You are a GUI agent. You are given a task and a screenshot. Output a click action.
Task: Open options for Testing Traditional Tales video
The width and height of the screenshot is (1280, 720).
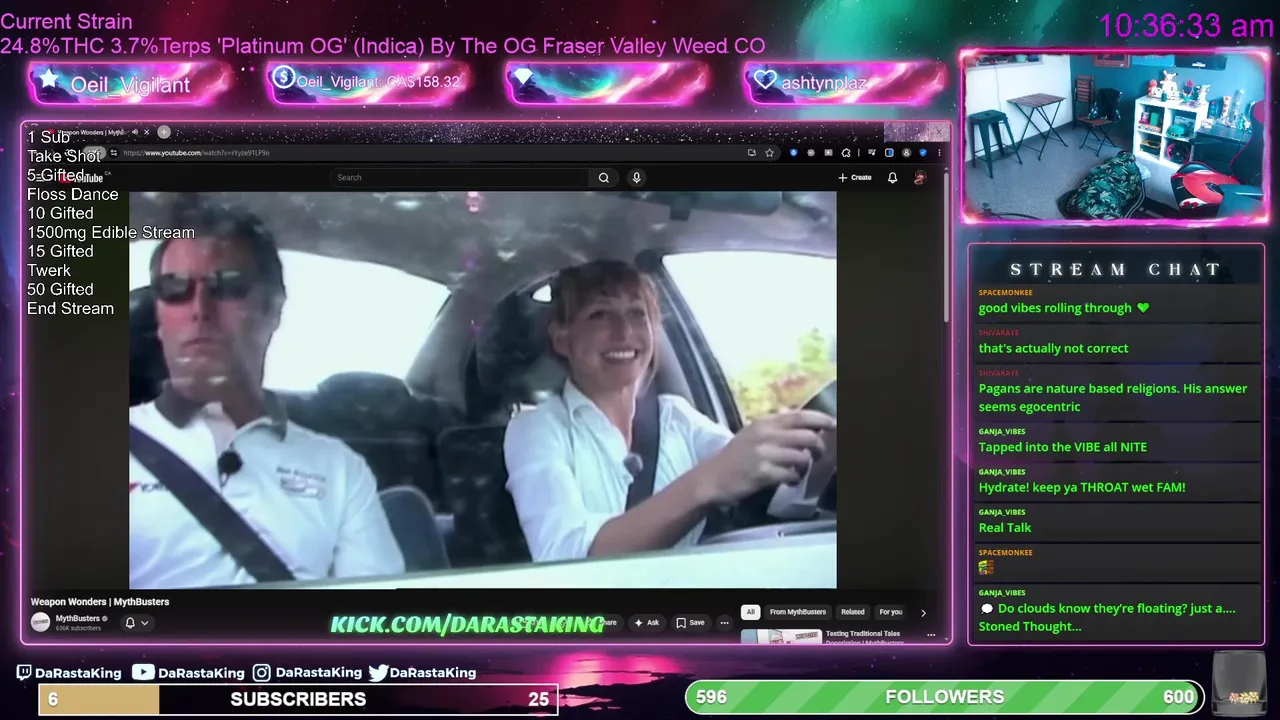tap(931, 634)
